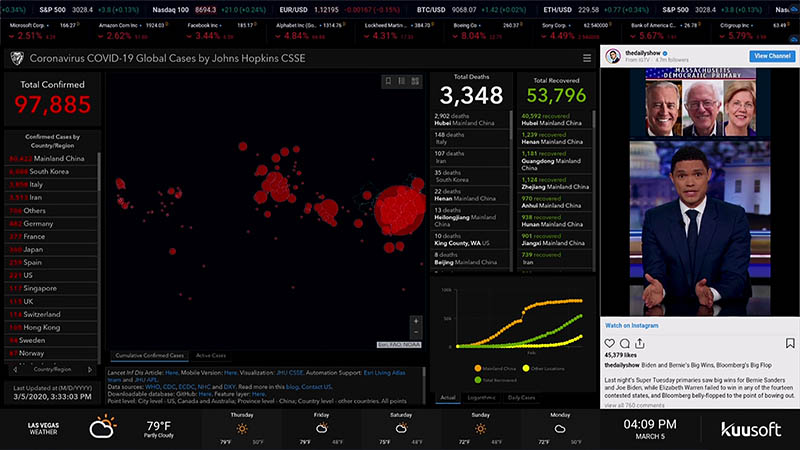
Task: Select Hubei 2,902 deaths entry
Action: click(470, 119)
